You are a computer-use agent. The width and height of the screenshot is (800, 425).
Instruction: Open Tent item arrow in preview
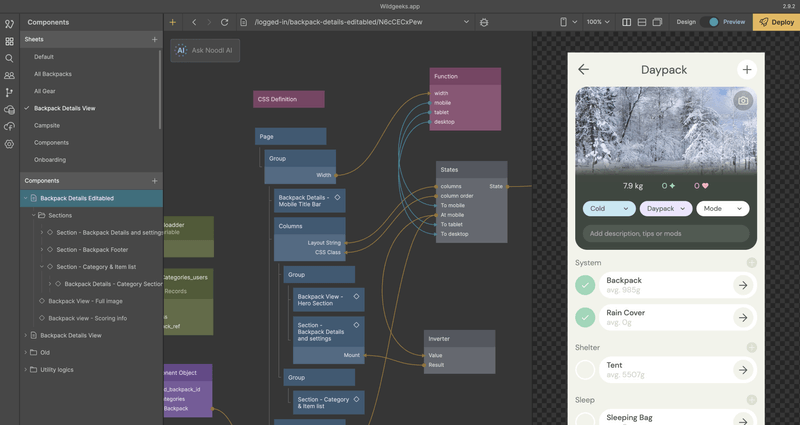tap(743, 370)
